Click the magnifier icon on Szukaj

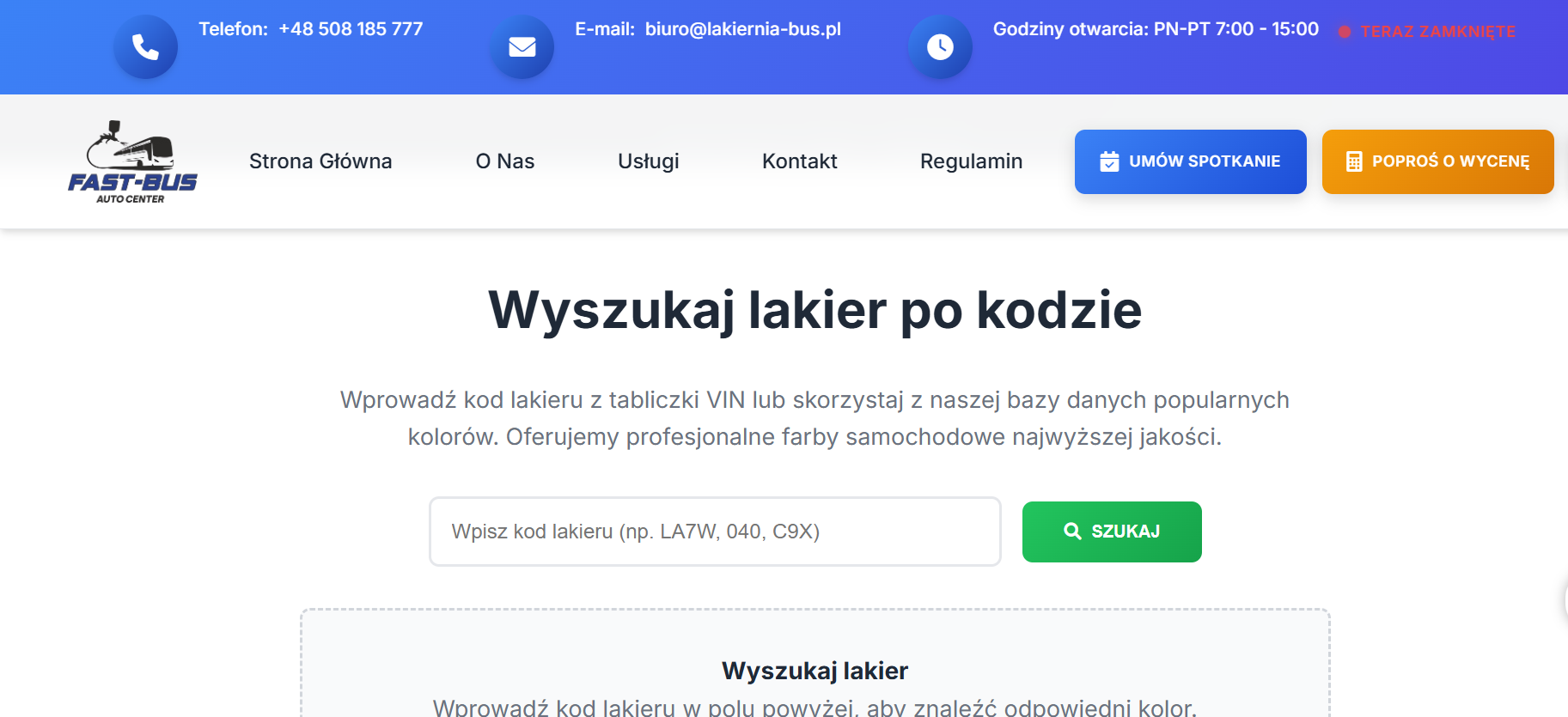(x=1072, y=532)
